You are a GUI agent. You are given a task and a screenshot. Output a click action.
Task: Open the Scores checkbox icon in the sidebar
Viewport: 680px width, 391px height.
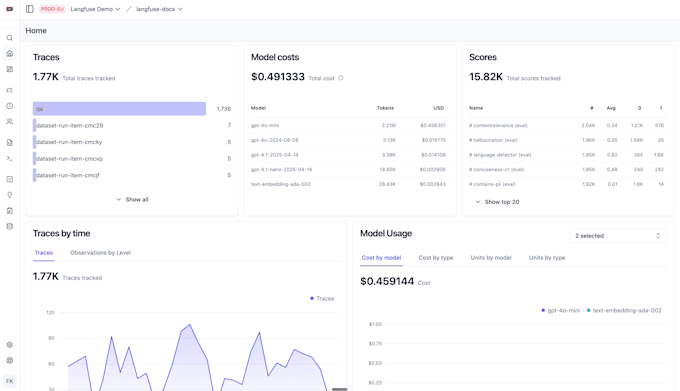(10, 179)
